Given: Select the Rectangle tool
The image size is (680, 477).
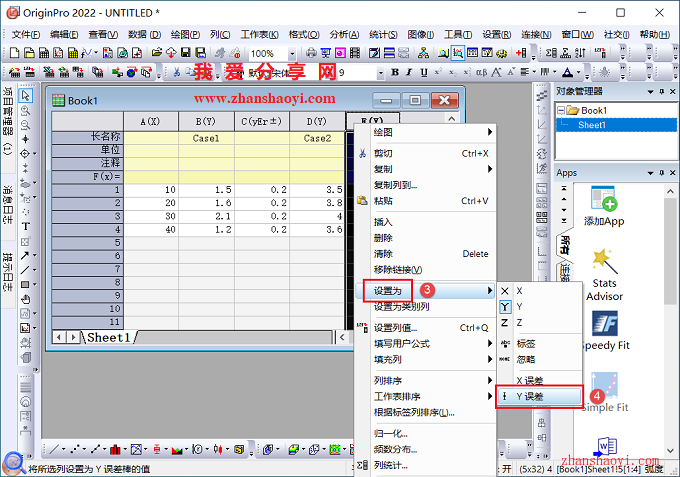Looking at the screenshot, I should coord(25,284).
